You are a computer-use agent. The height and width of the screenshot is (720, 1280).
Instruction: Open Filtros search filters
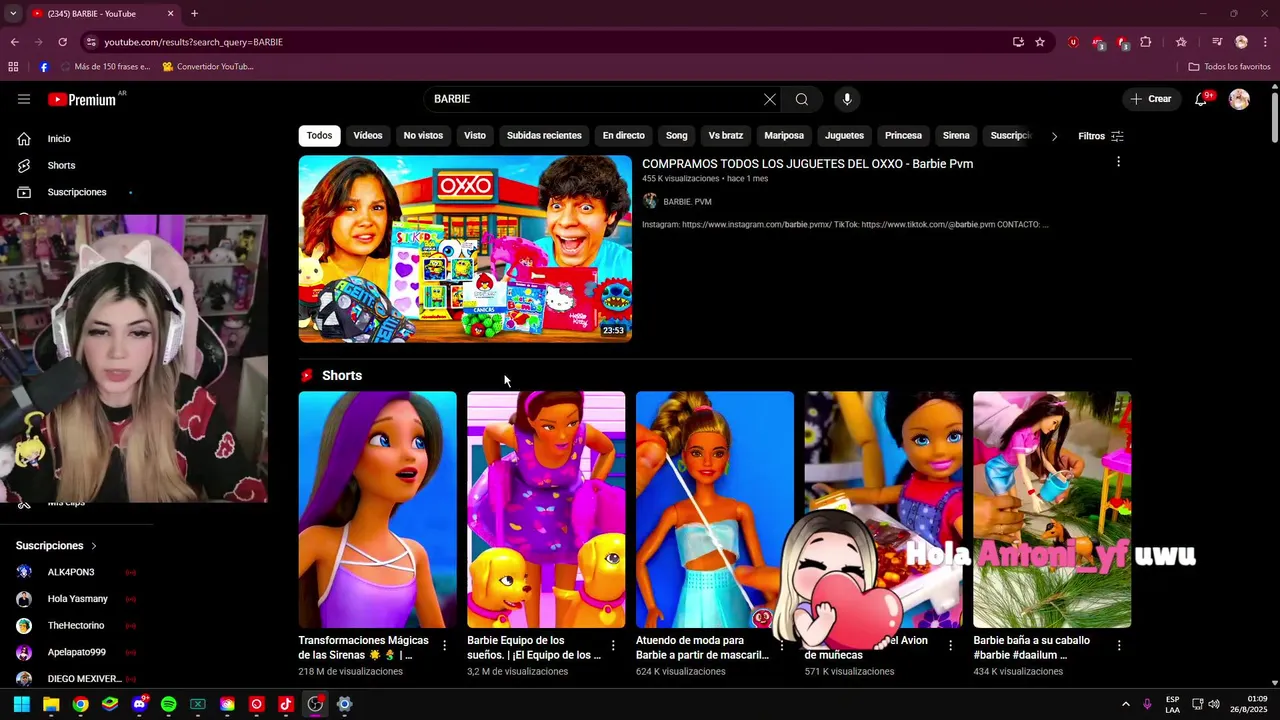click(x=1101, y=136)
